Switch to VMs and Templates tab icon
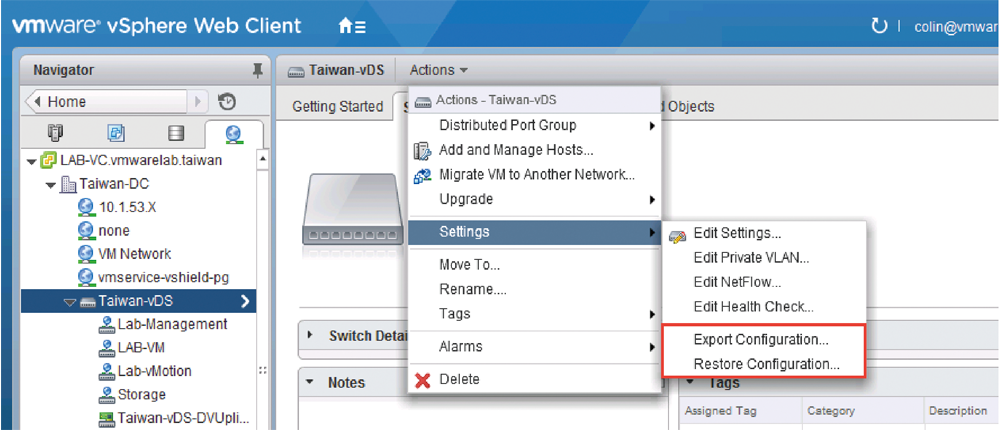 pos(118,134)
